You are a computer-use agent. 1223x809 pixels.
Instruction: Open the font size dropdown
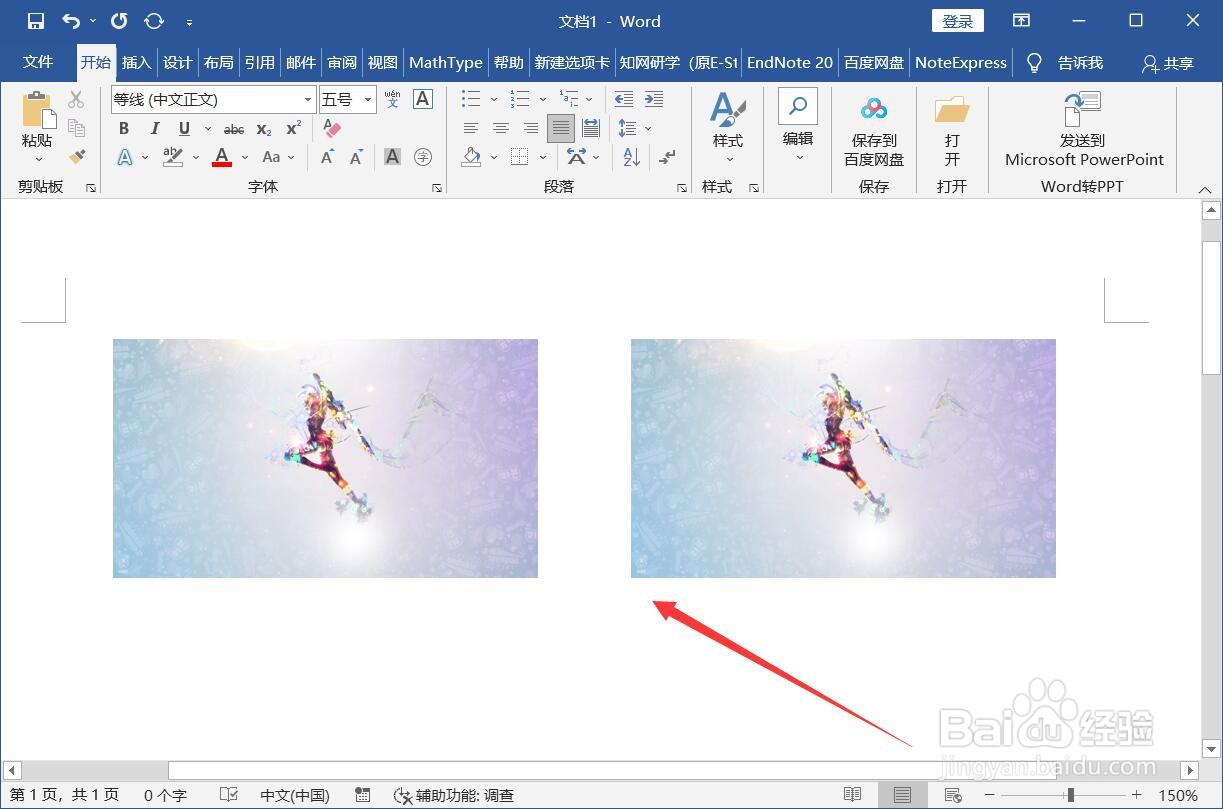click(x=368, y=100)
